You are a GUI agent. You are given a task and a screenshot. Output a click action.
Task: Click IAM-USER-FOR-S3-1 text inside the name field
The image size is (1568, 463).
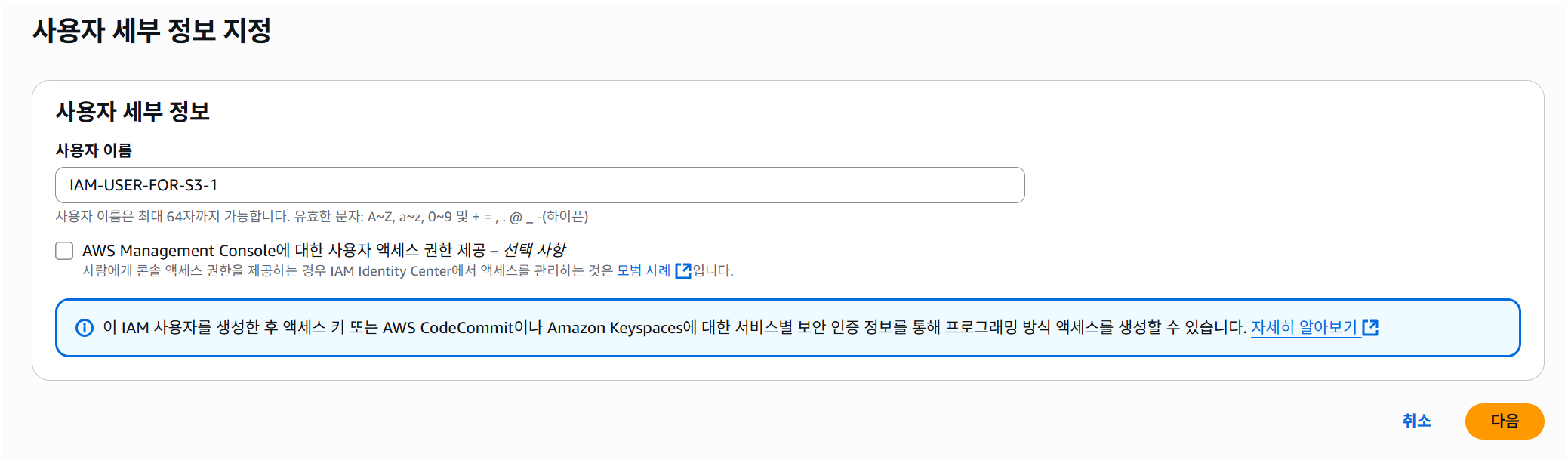point(143,185)
